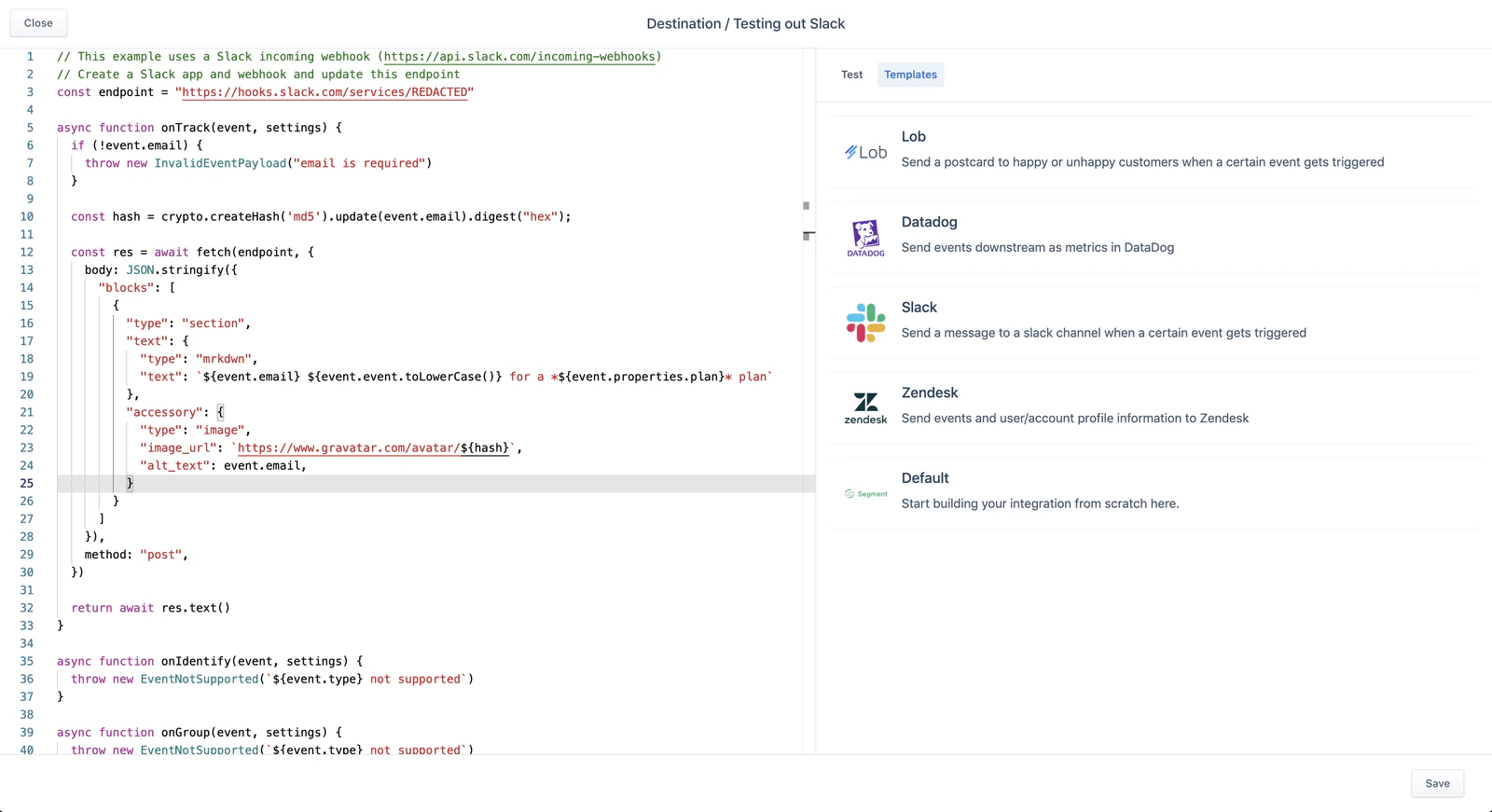Save the function code
Viewport: 1492px width, 812px height.
[1437, 783]
